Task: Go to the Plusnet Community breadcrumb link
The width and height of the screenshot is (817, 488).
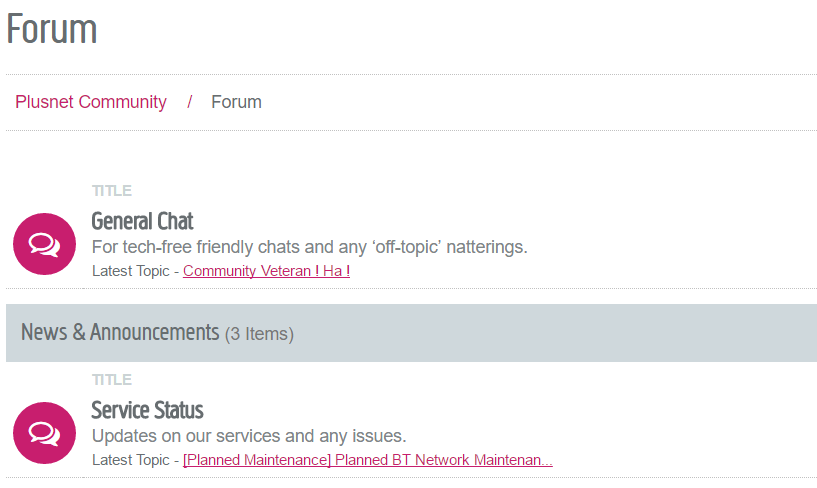Action: pyautogui.click(x=91, y=102)
